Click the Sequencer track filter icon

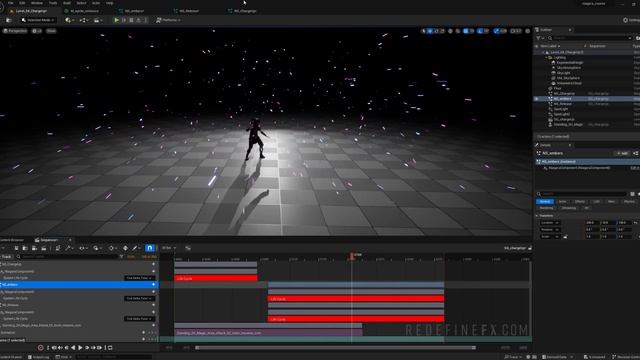121,257
